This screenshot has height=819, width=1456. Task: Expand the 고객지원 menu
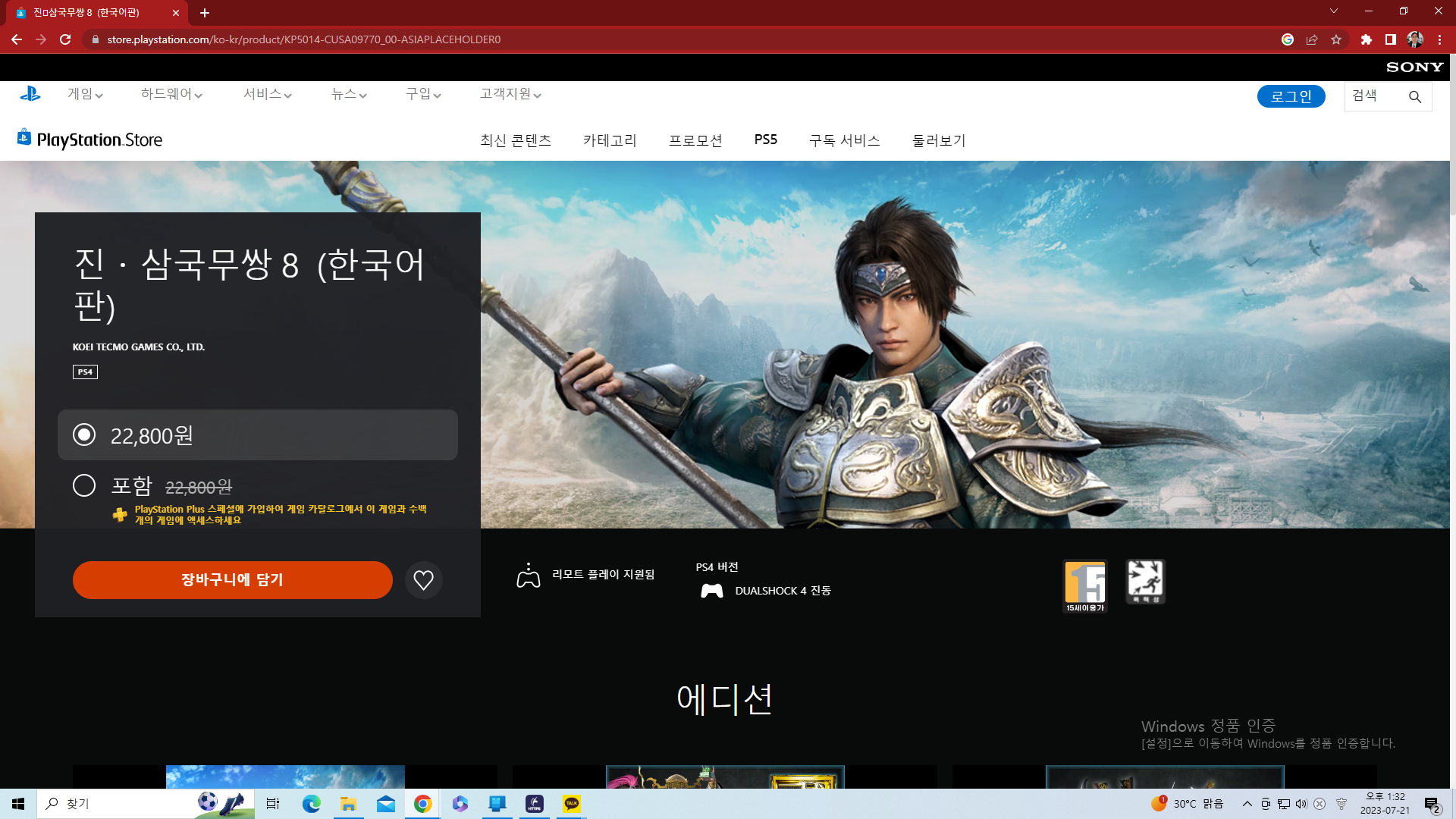click(510, 94)
